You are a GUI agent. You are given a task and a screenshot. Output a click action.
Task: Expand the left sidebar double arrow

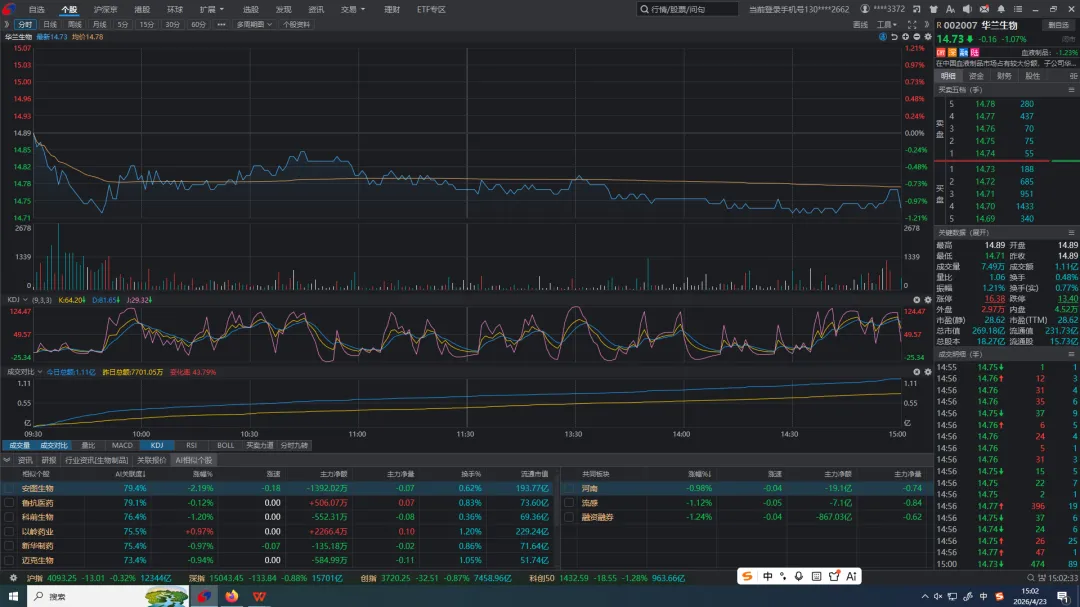point(6,24)
